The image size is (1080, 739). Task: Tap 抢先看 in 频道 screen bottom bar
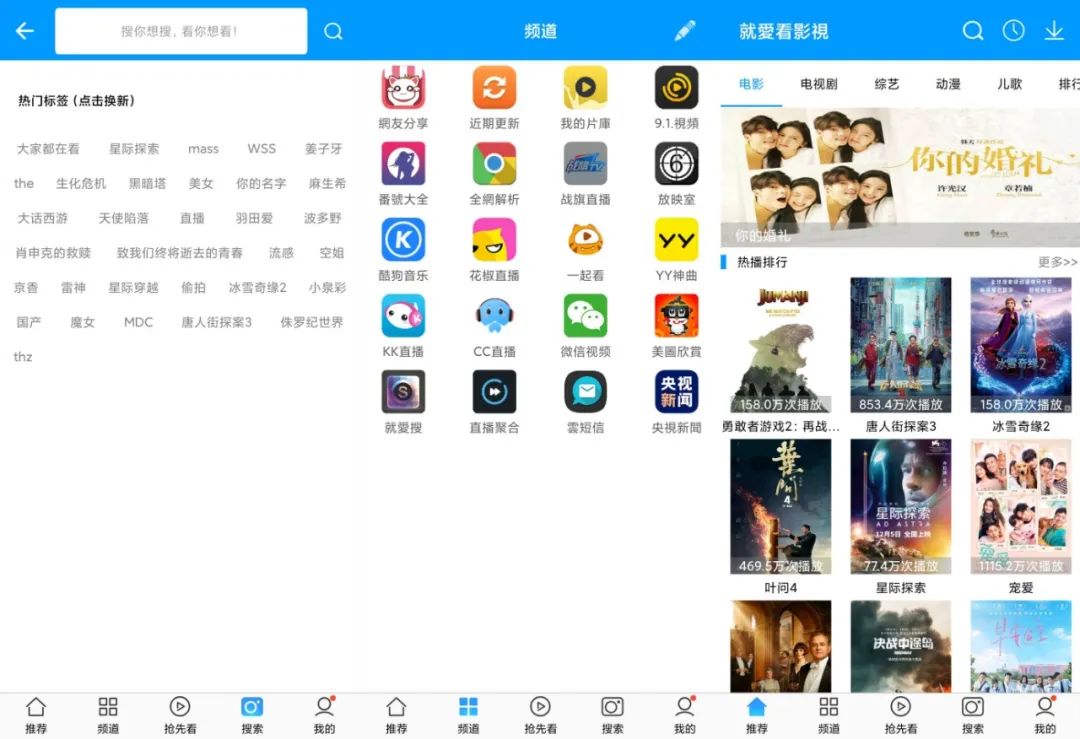(x=540, y=716)
